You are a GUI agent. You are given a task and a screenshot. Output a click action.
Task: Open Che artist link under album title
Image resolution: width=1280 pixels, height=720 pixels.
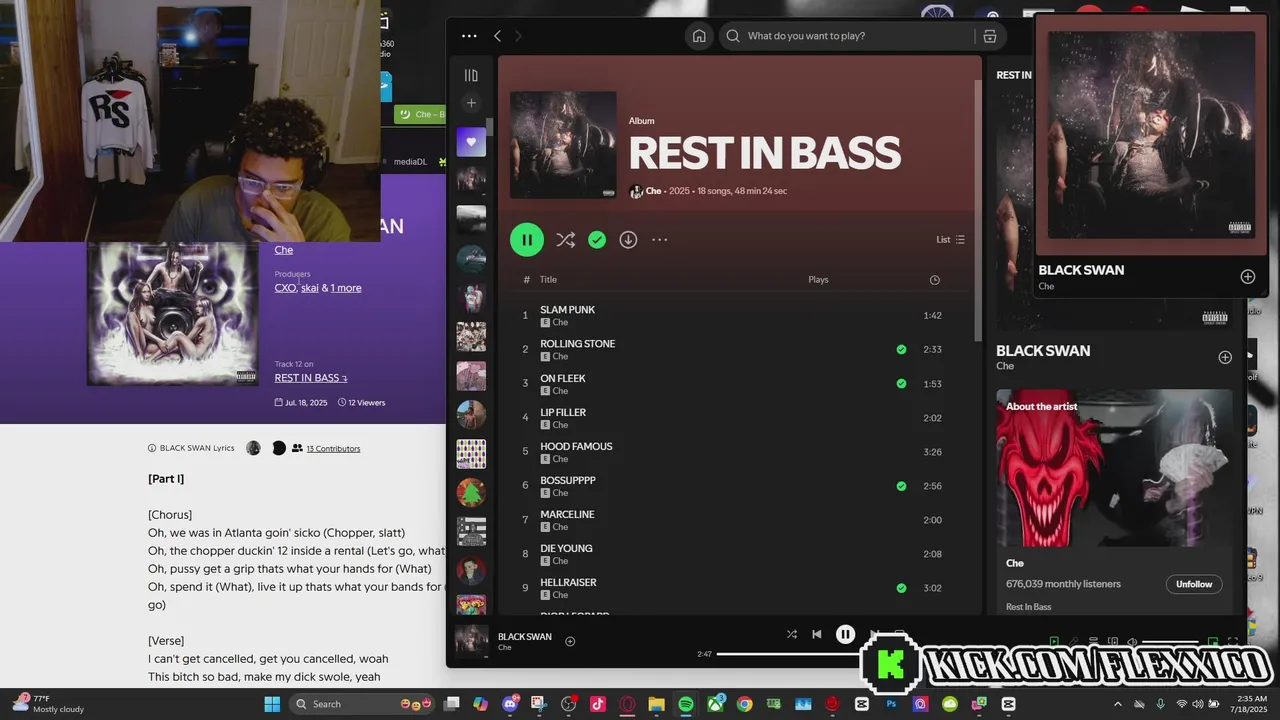point(653,191)
